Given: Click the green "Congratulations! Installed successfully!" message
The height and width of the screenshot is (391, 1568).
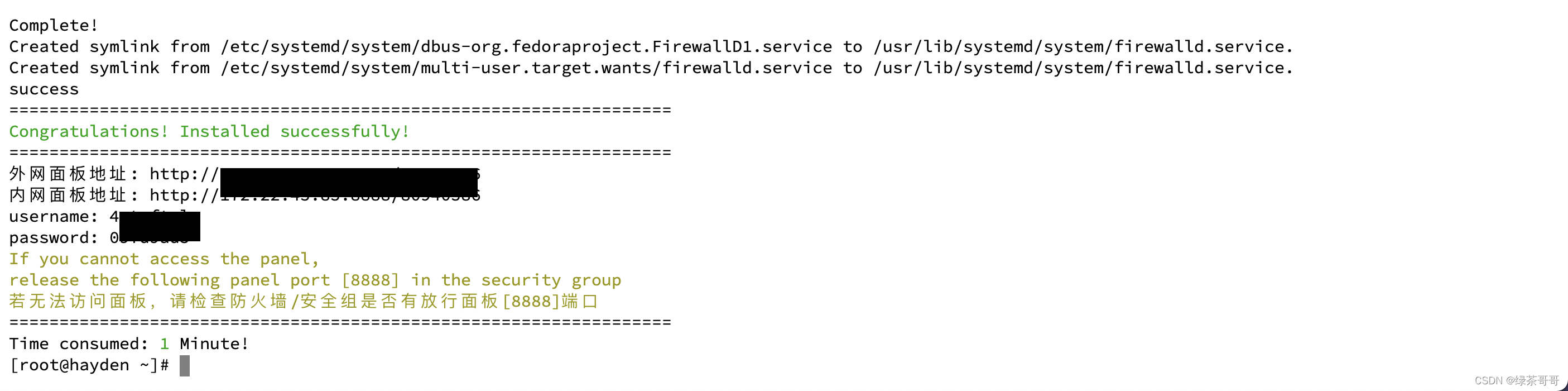Looking at the screenshot, I should pos(209,132).
